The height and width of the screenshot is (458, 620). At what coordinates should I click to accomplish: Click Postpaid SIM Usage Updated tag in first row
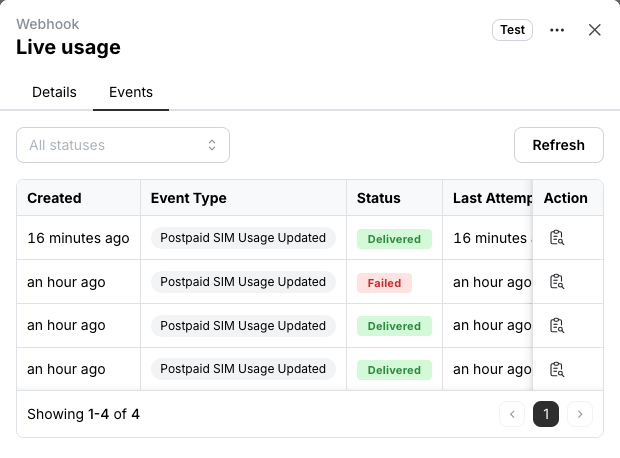tap(243, 238)
